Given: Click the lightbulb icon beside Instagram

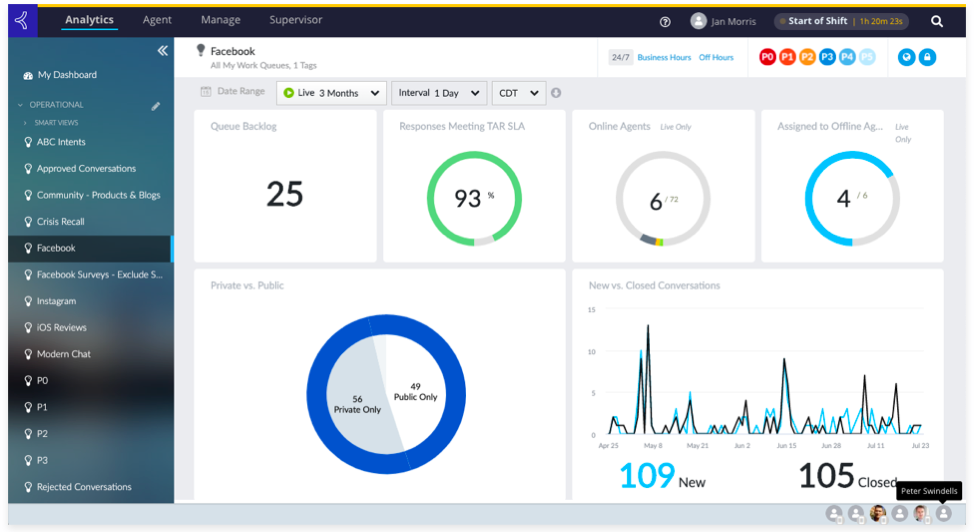Looking at the screenshot, I should coord(28,301).
